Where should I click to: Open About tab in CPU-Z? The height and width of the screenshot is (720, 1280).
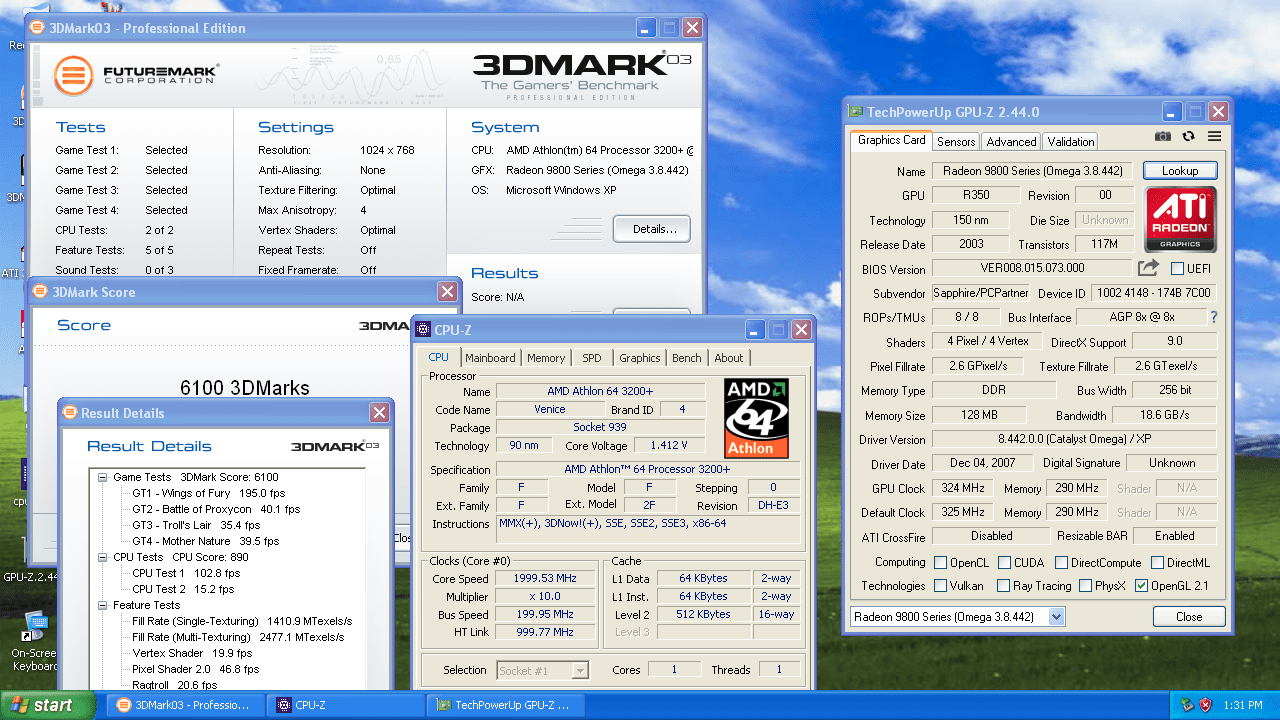point(729,358)
